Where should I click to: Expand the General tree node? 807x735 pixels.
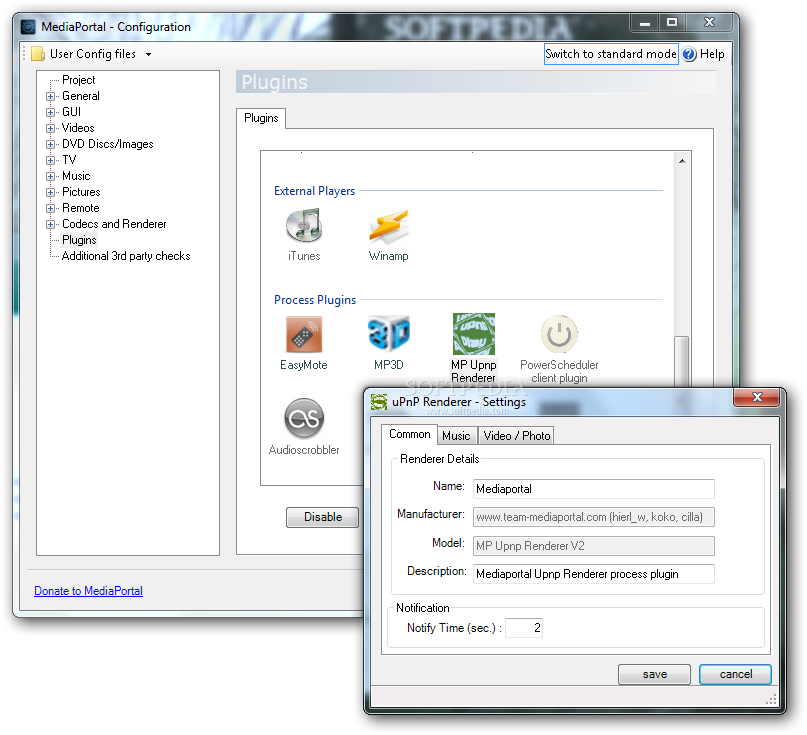[50, 96]
